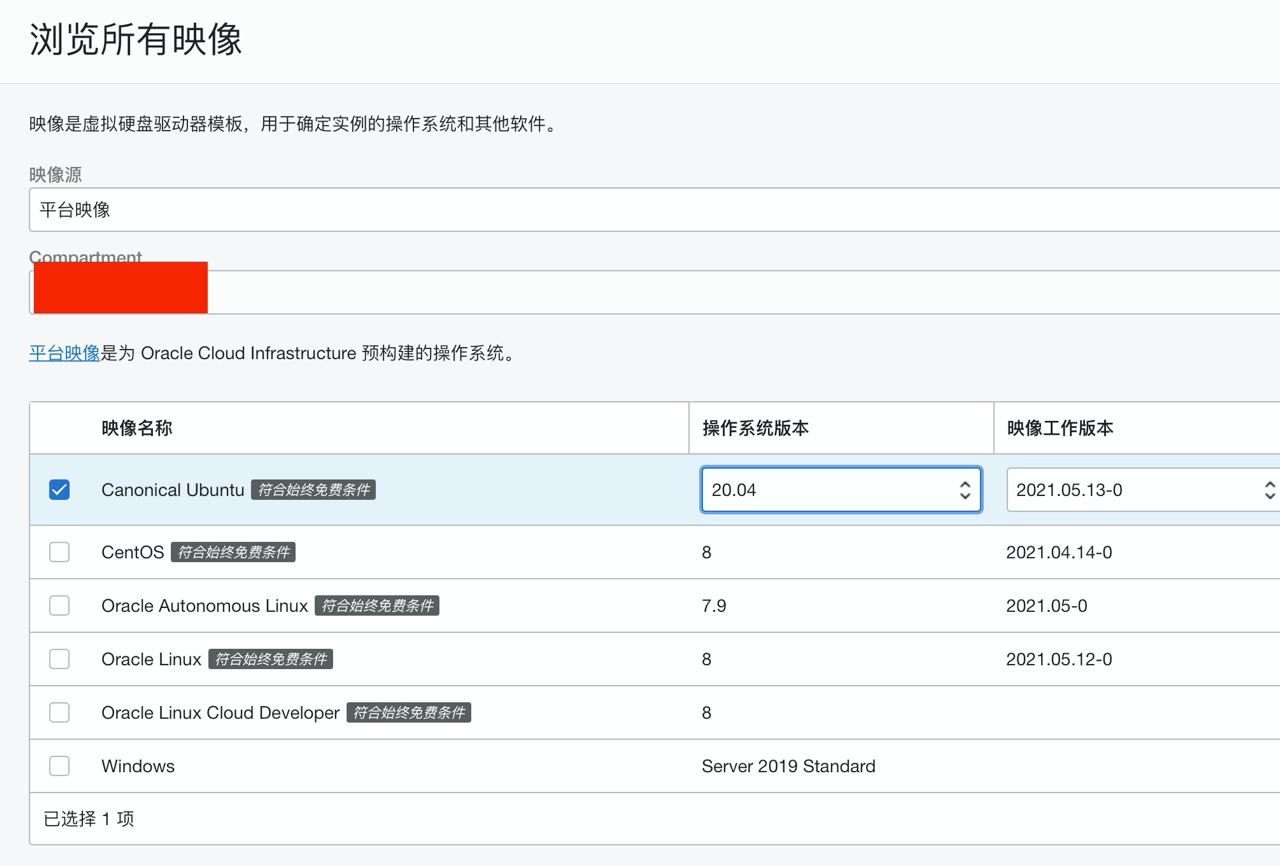Click the 操作系统版本 column header
The width and height of the screenshot is (1280, 866).
756,428
